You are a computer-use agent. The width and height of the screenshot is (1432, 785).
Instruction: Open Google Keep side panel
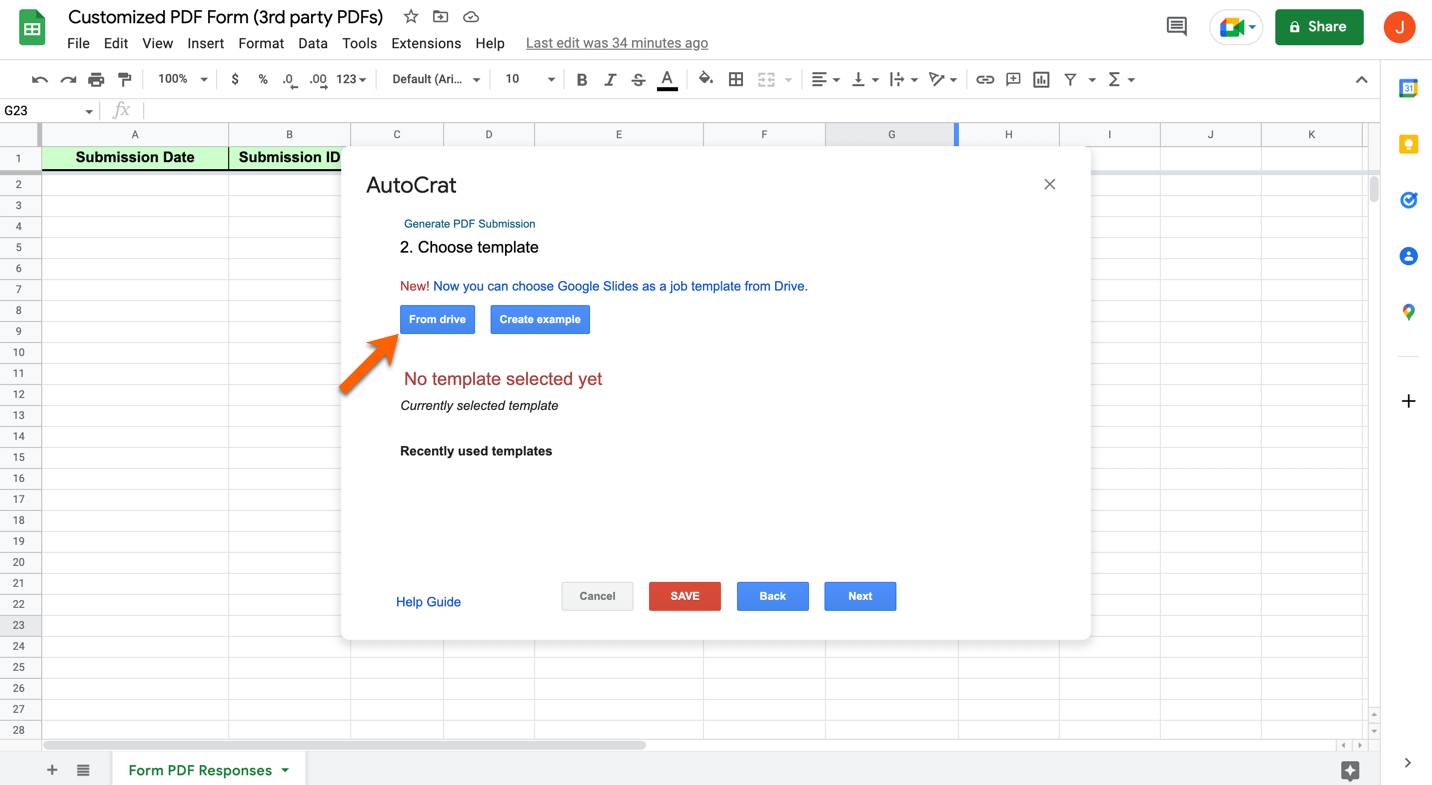pos(1408,145)
